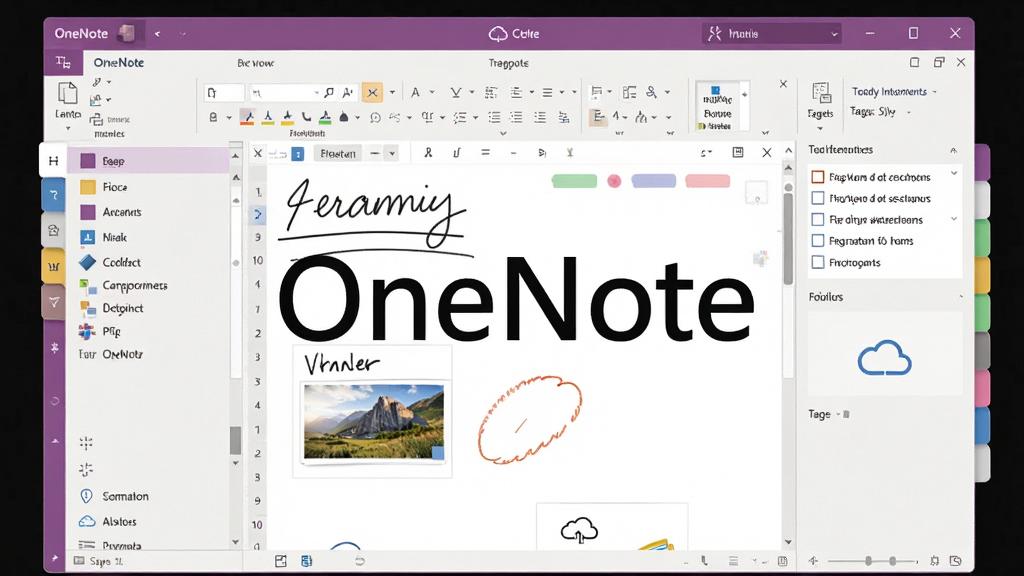Click the funnel filter icon in sidebar

tap(54, 302)
